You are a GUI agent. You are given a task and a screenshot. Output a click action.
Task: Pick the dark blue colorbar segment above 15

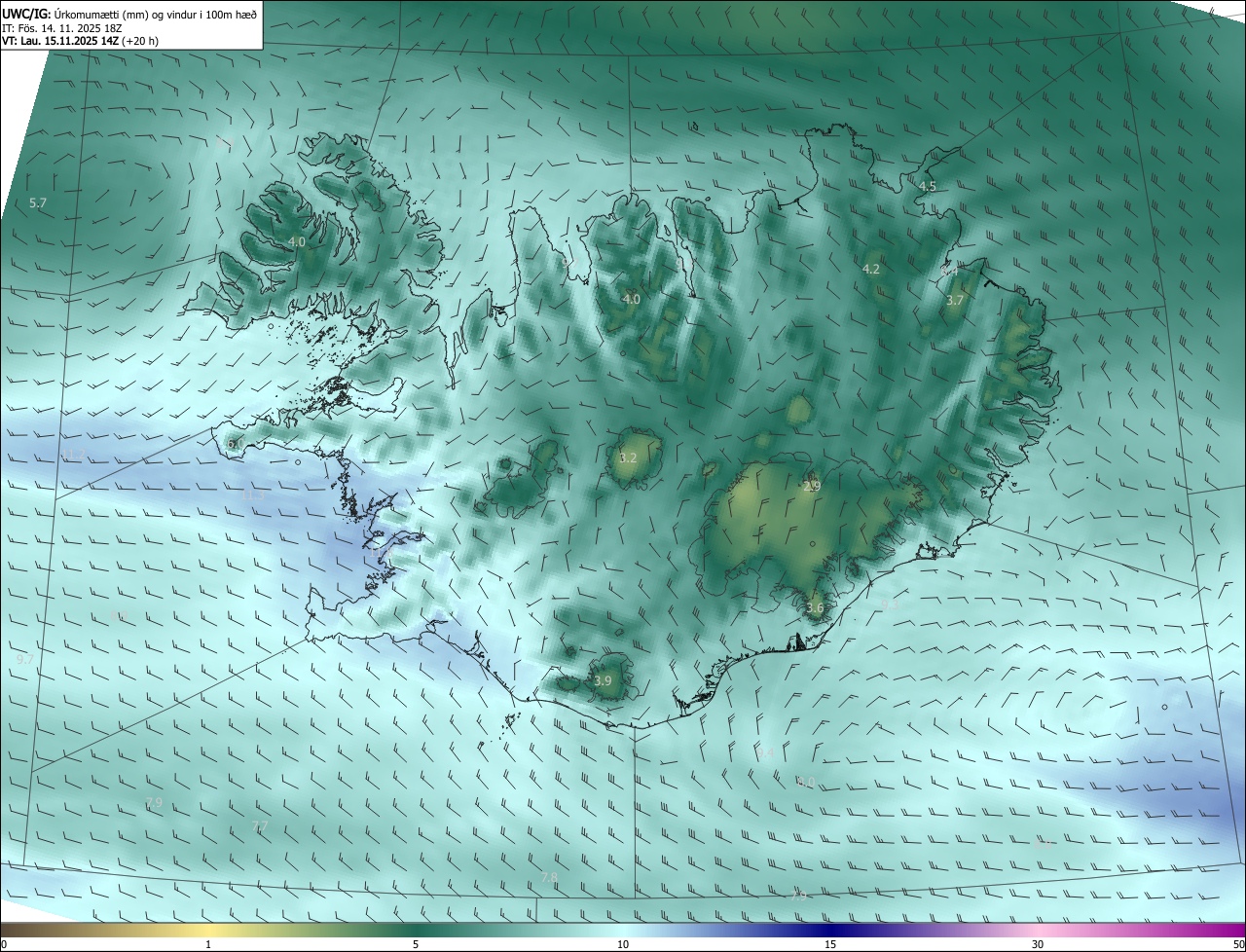point(830,930)
